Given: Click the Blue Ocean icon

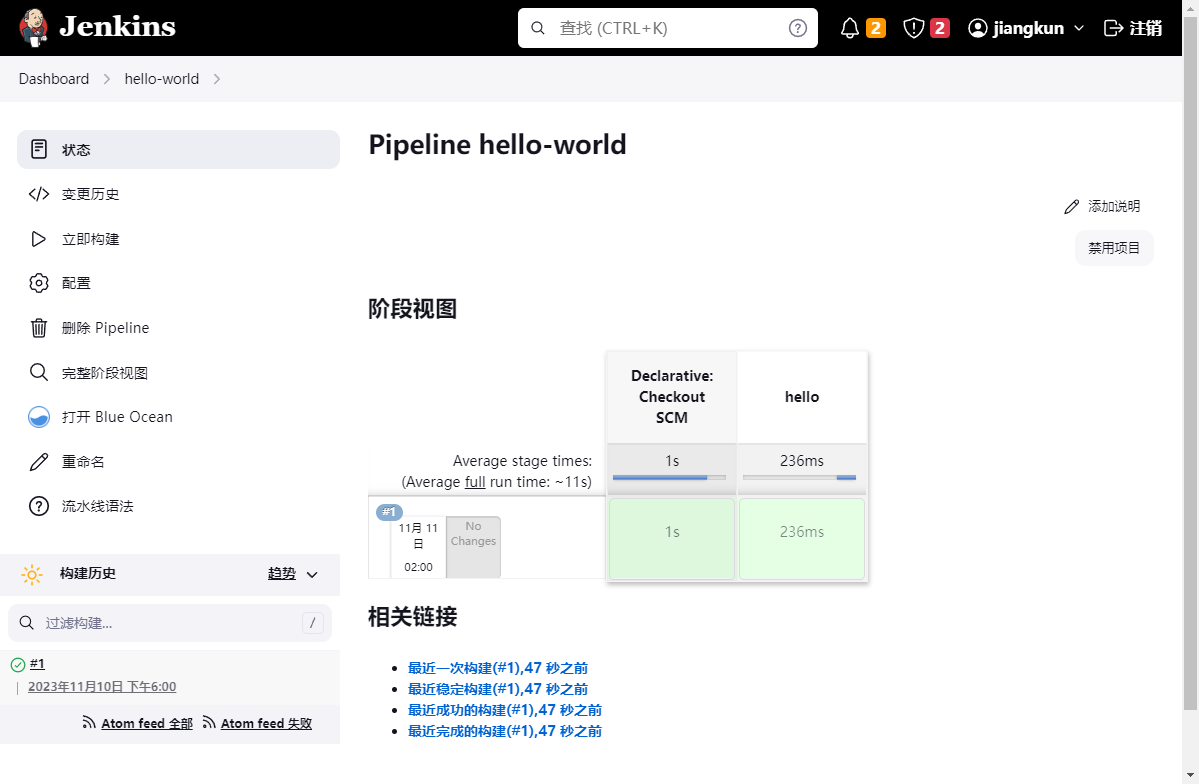Looking at the screenshot, I should tap(39, 417).
